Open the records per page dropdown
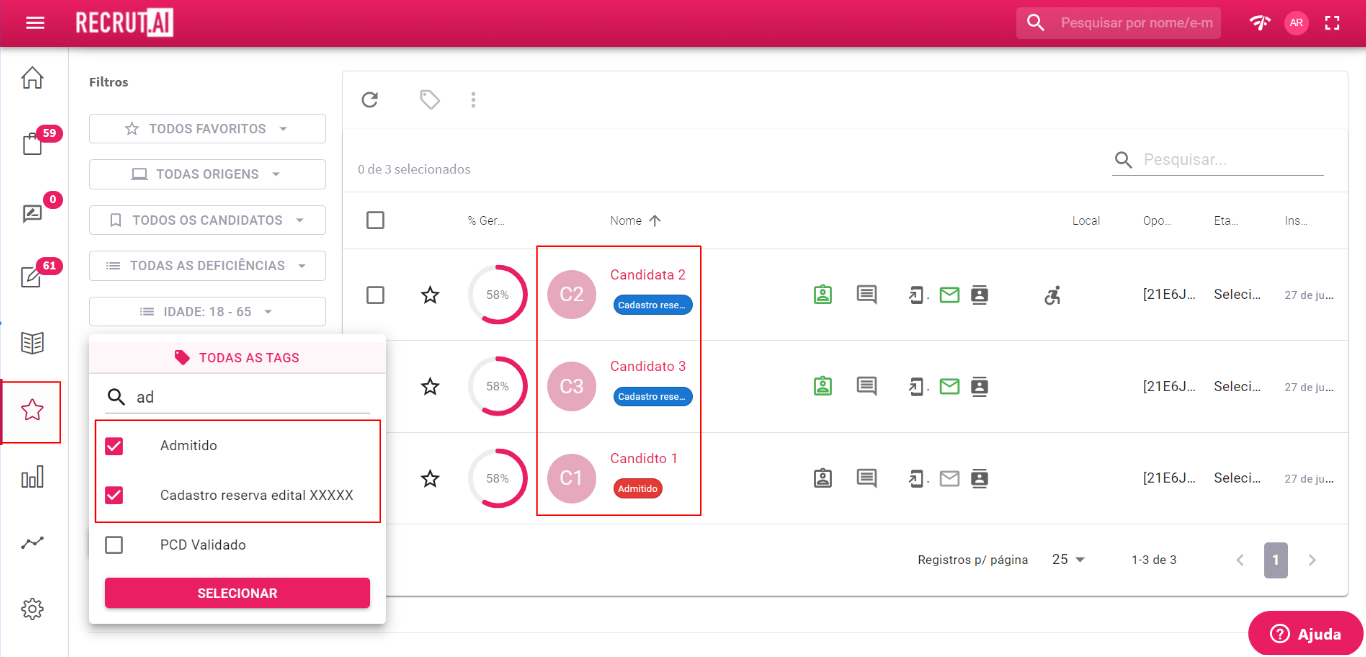This screenshot has width=1366, height=657. (x=1069, y=560)
